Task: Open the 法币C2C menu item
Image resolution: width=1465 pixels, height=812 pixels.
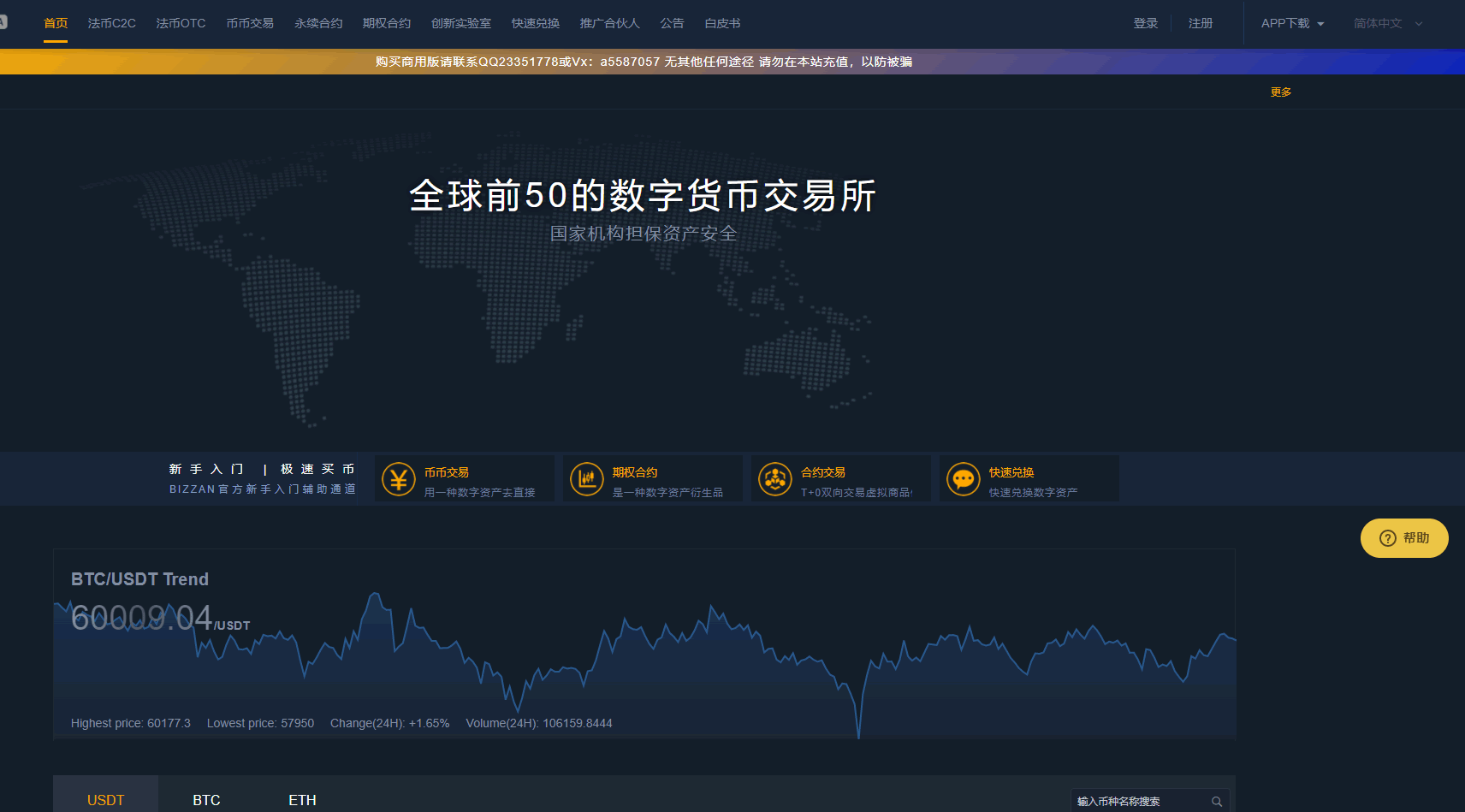Action: 111,23
